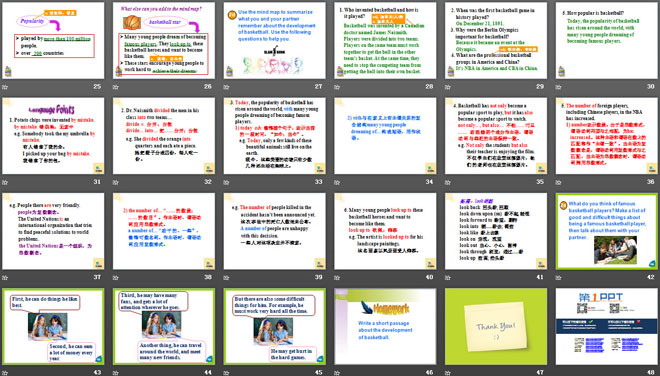660x376 pixels.
Task: Click the animation star icon under slide 28
Action: [x=337, y=87]
